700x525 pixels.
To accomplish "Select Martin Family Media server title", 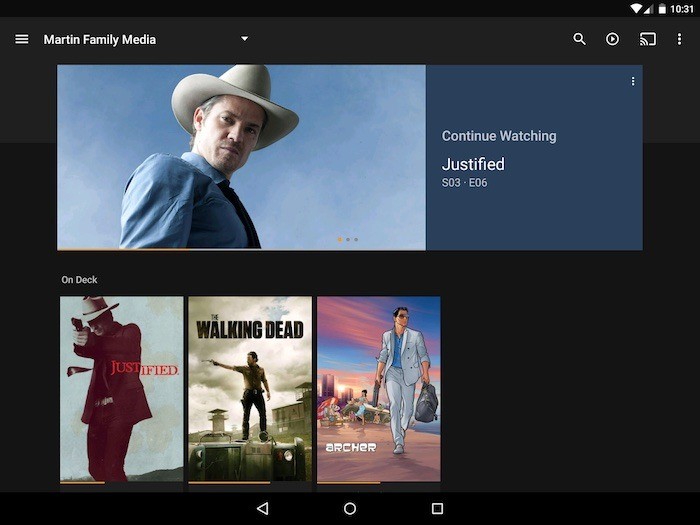I will point(100,40).
